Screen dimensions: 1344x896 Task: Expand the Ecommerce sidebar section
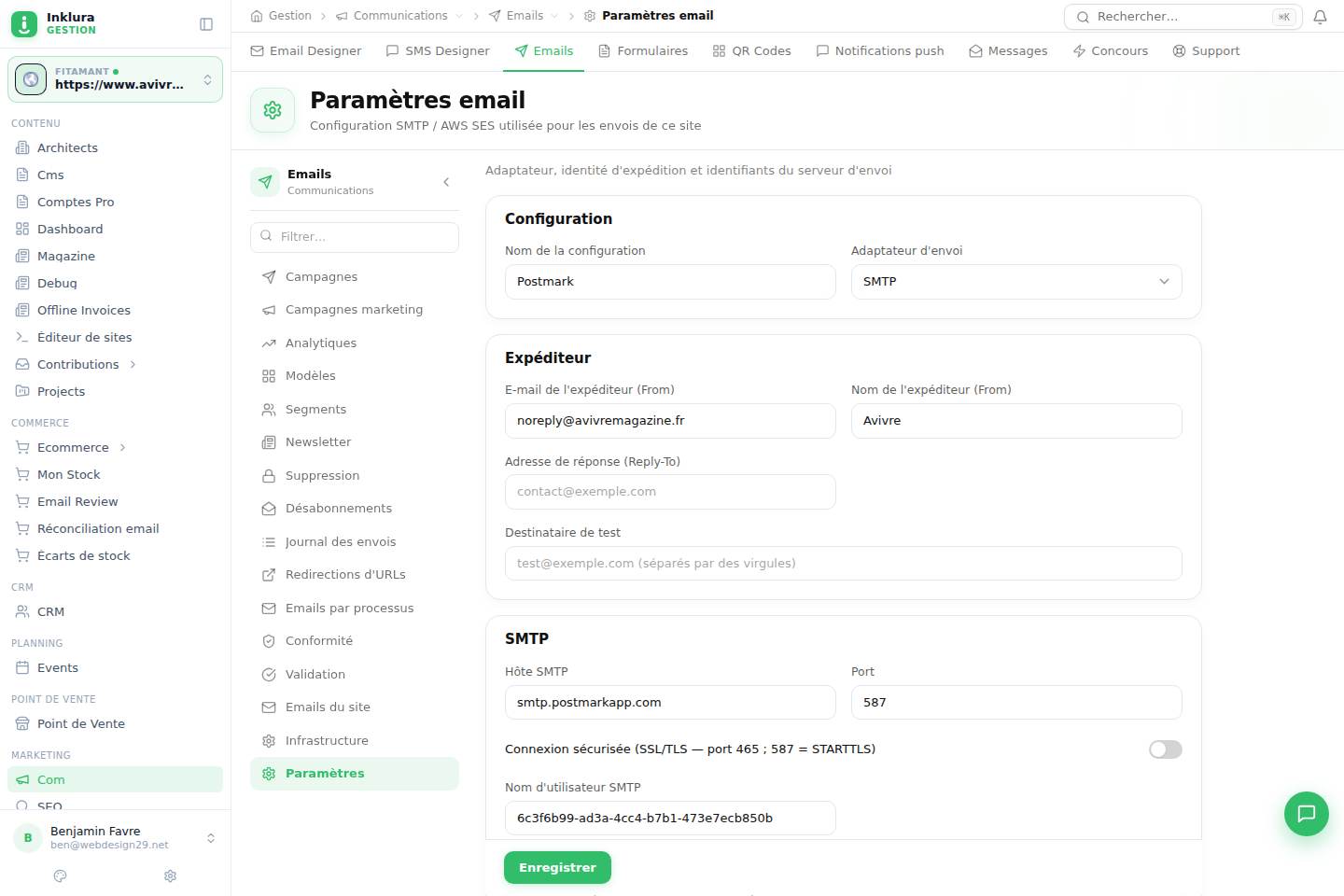[x=122, y=448]
